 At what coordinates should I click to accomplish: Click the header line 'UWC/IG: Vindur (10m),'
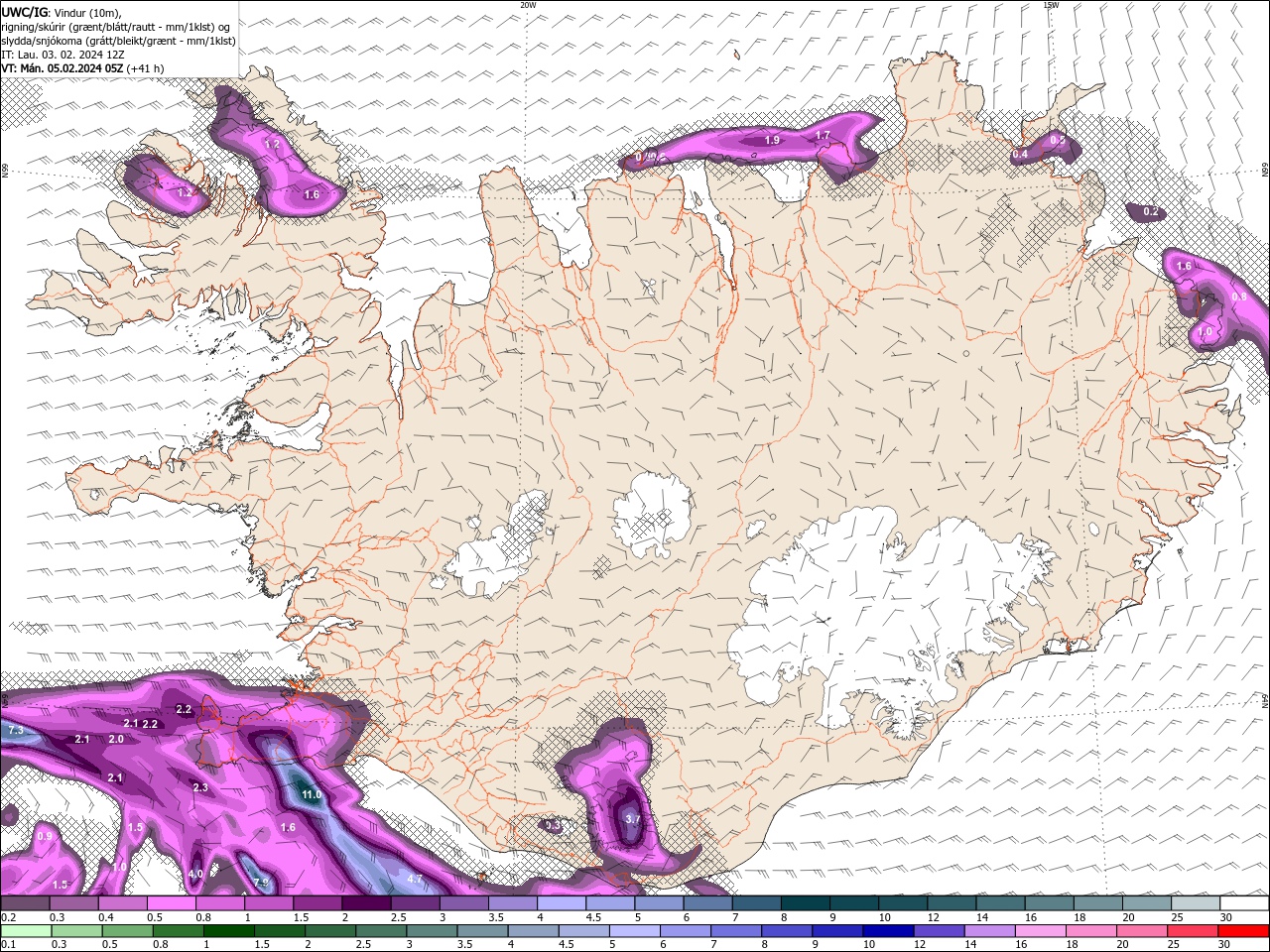62,12
